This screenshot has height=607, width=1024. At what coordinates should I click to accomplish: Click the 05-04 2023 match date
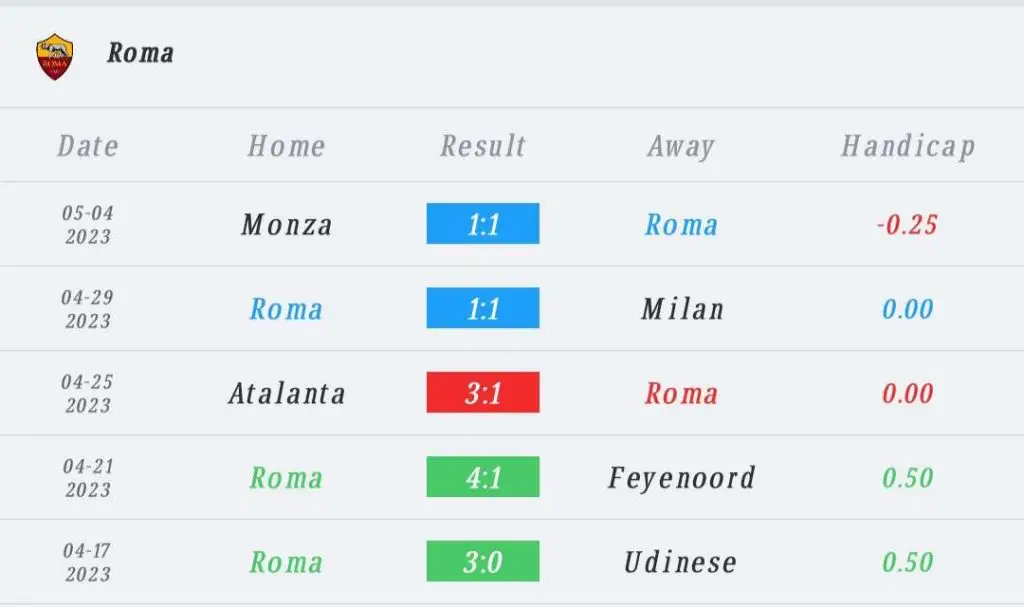(x=88, y=225)
